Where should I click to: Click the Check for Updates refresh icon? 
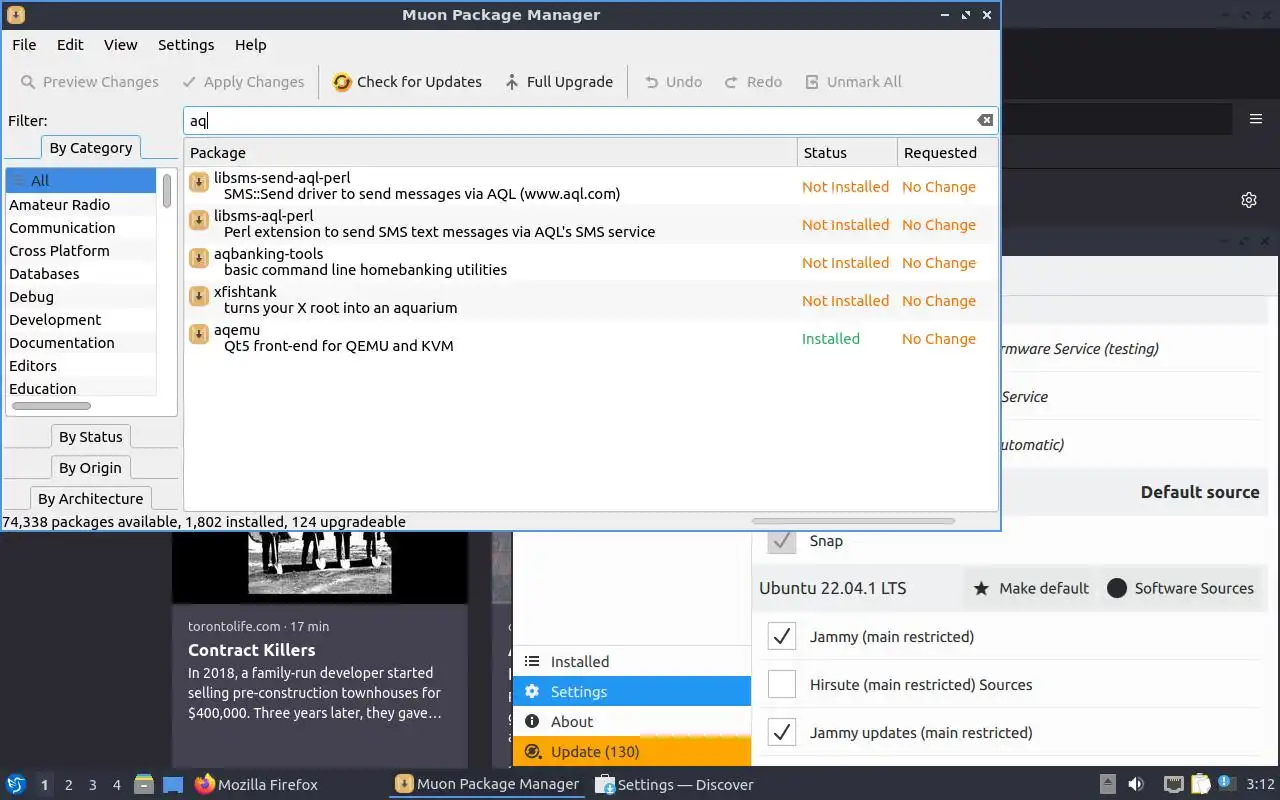[342, 82]
